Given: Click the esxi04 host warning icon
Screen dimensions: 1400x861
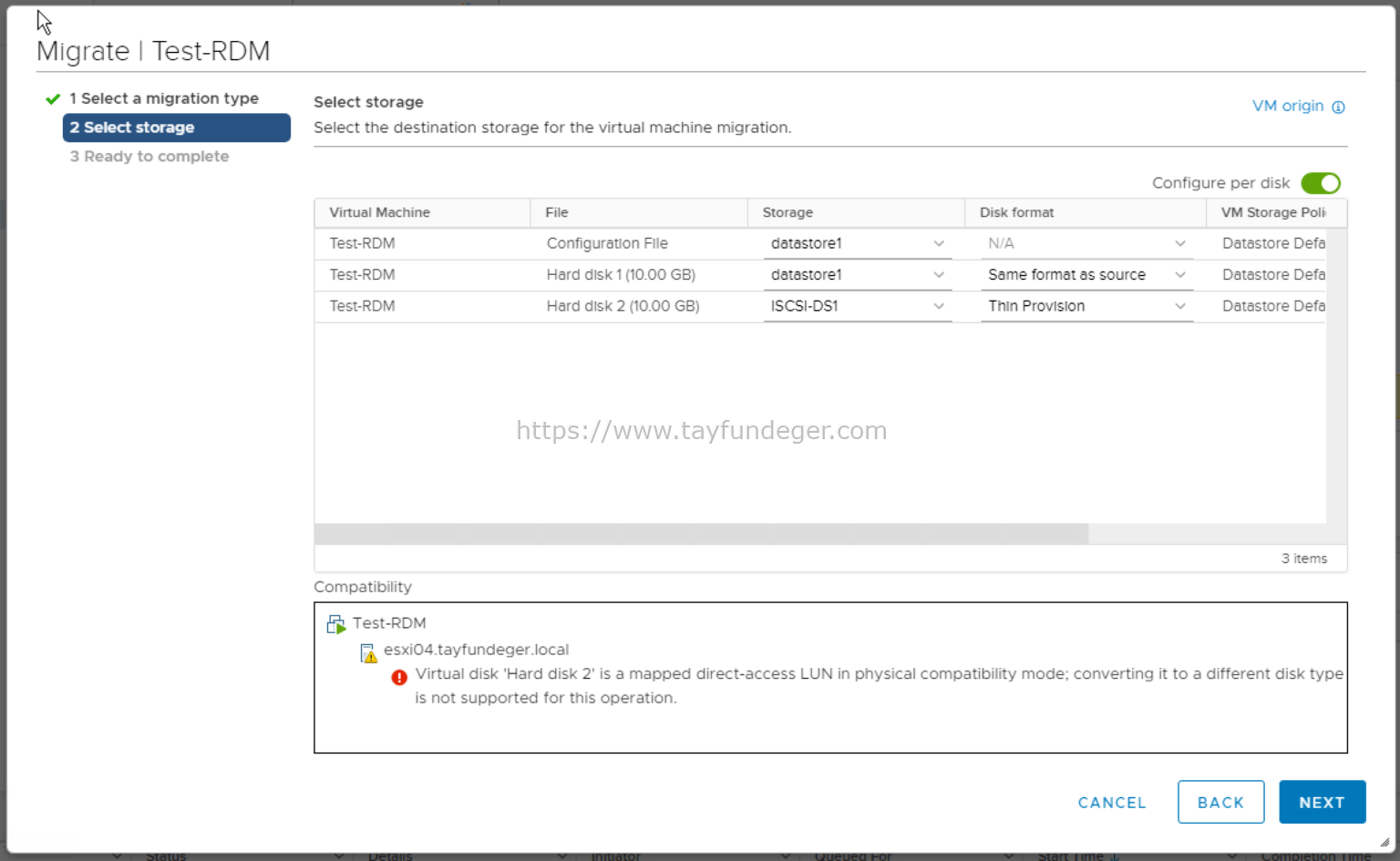Looking at the screenshot, I should 368,652.
